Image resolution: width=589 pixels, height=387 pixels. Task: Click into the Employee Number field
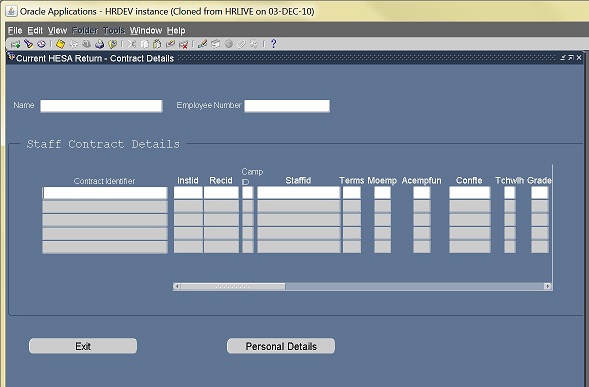[x=287, y=106]
